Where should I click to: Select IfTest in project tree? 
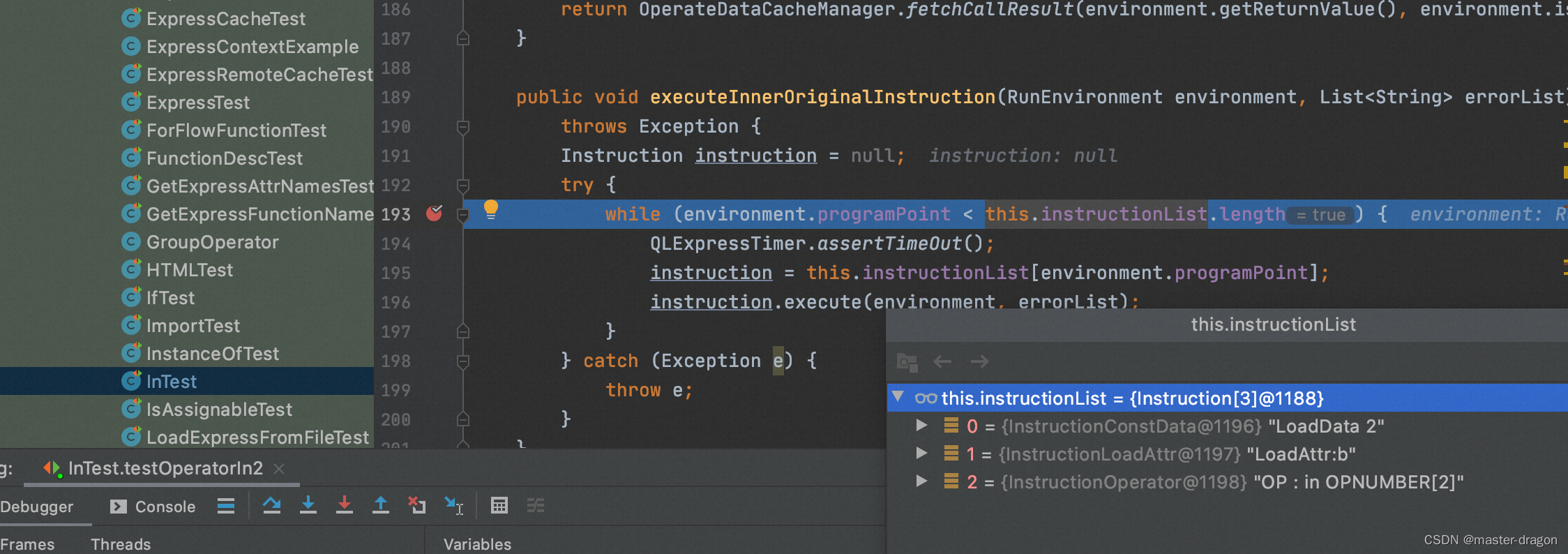coord(170,298)
